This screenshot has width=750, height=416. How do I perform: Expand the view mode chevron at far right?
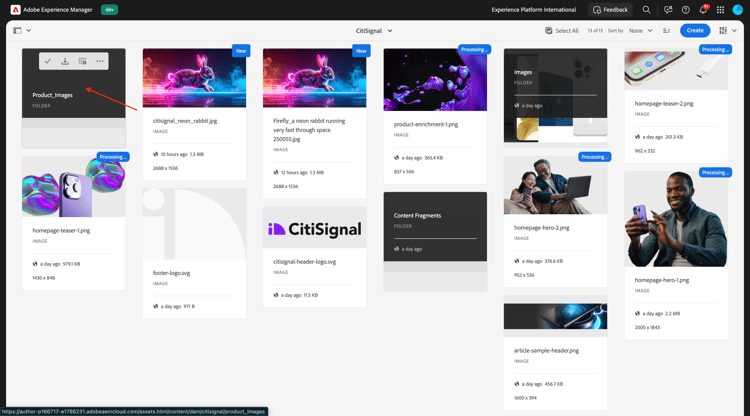pos(734,31)
